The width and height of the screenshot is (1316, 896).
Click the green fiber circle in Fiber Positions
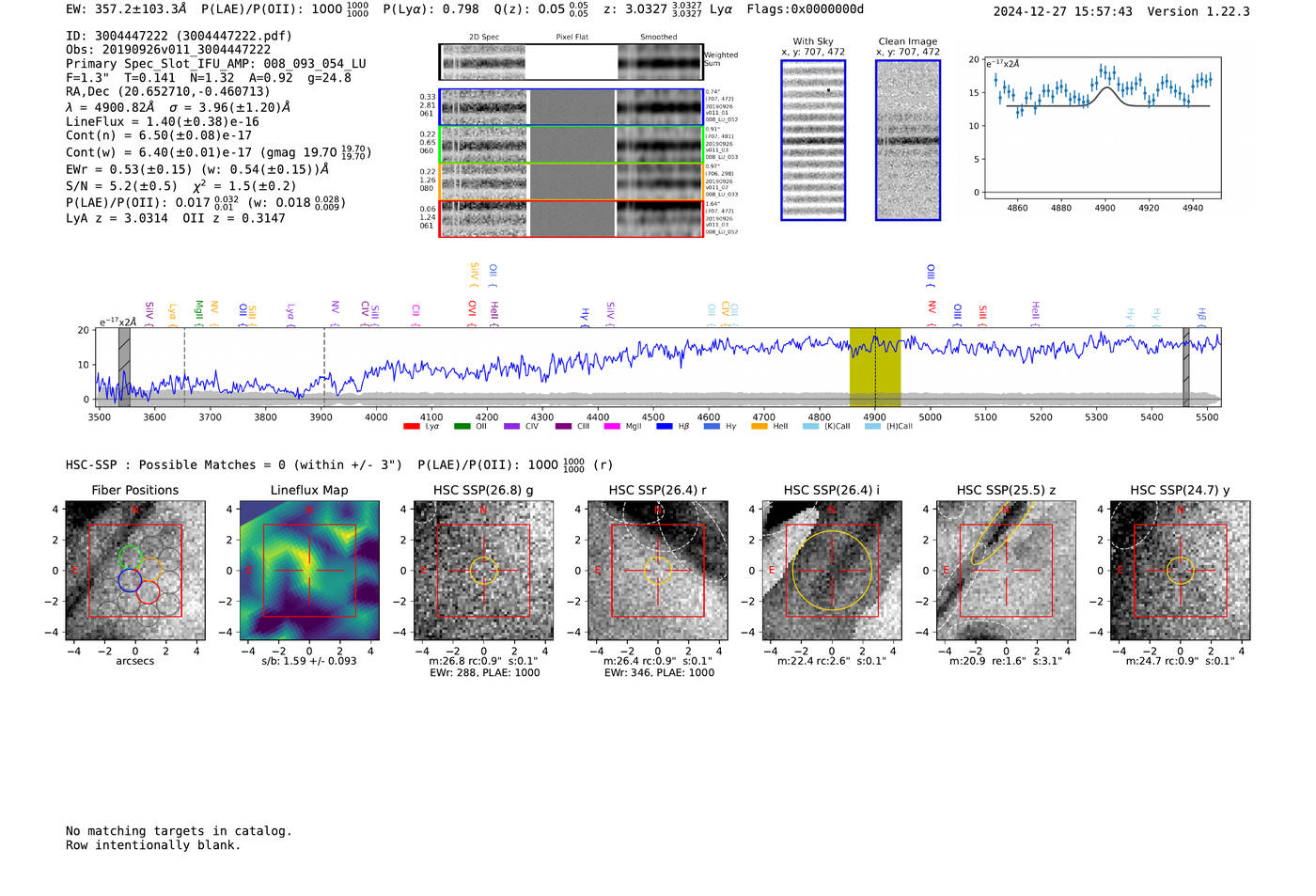click(x=131, y=557)
